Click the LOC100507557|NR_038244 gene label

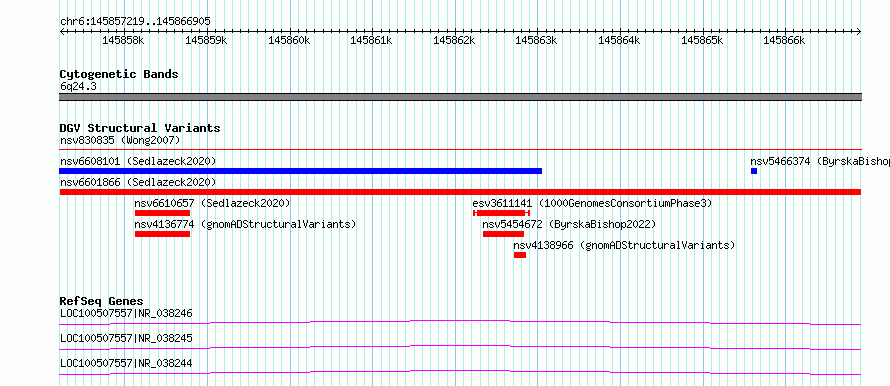[126, 363]
